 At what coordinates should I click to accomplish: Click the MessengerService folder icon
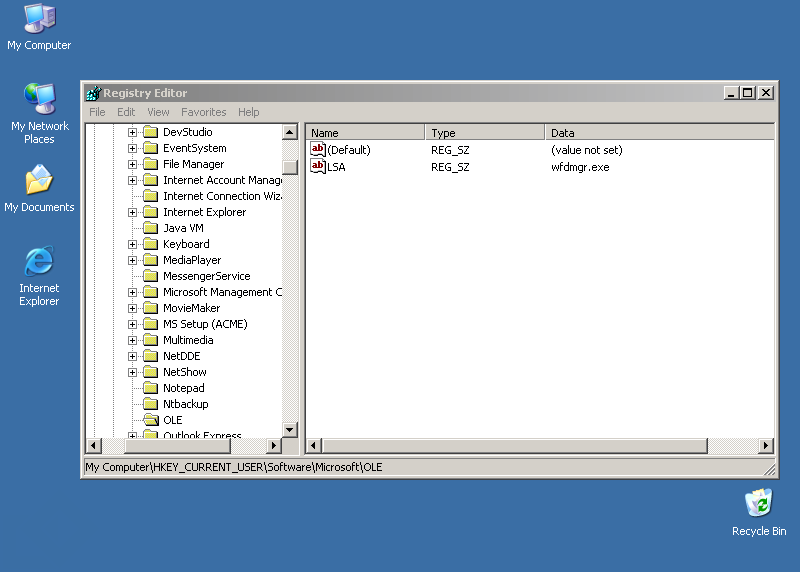point(151,276)
